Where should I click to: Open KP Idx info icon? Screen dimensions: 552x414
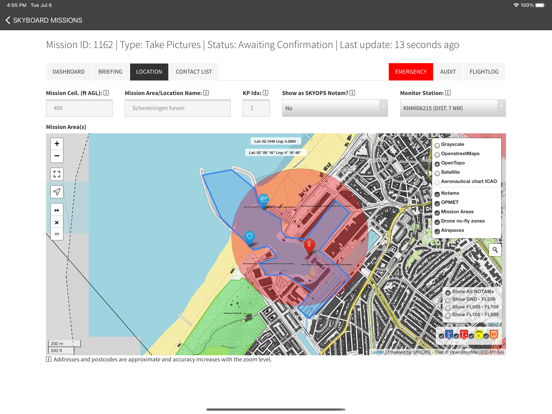point(265,93)
